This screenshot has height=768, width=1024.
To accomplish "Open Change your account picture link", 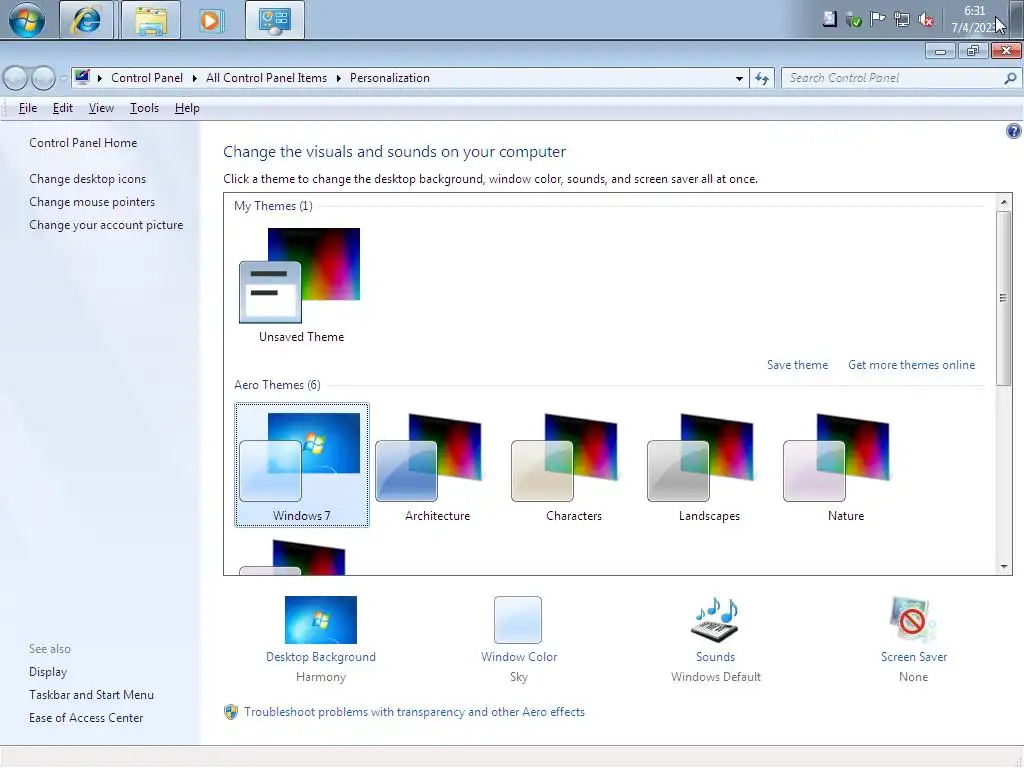I will click(x=106, y=225).
